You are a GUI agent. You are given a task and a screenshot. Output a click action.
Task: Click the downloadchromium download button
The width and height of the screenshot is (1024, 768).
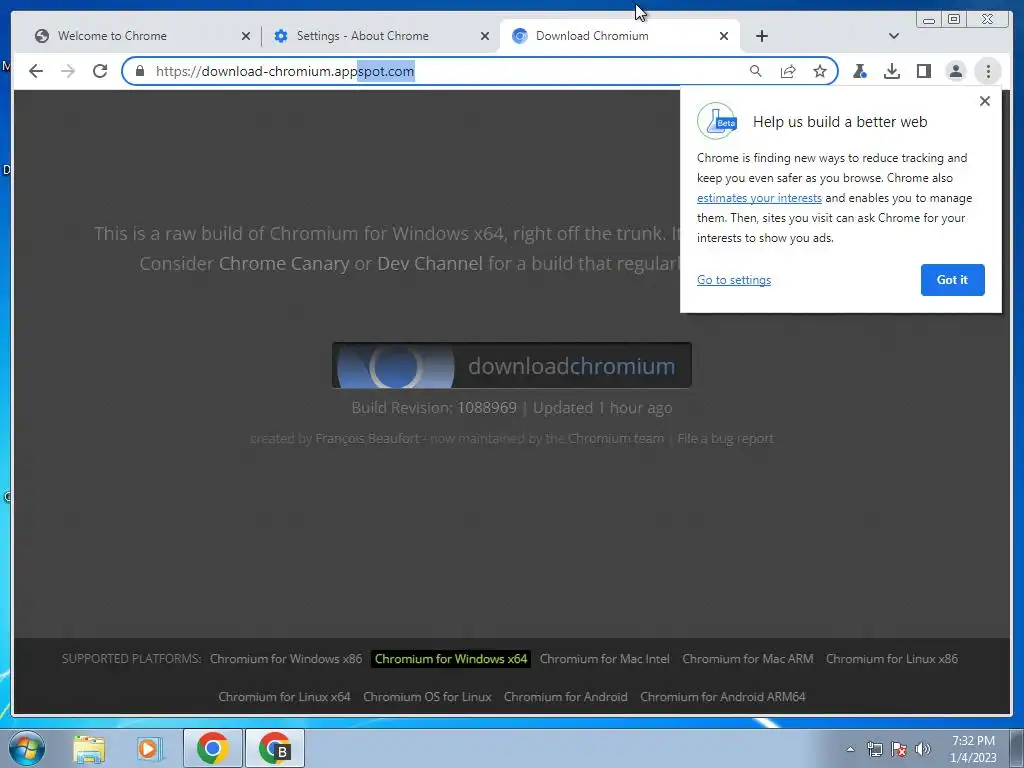[x=511, y=365]
